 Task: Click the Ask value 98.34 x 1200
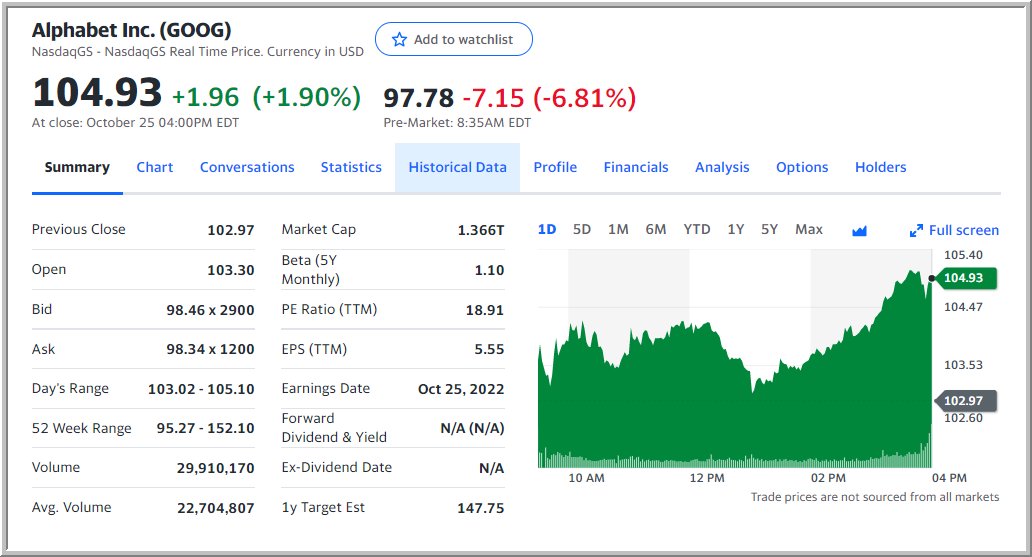coord(210,350)
